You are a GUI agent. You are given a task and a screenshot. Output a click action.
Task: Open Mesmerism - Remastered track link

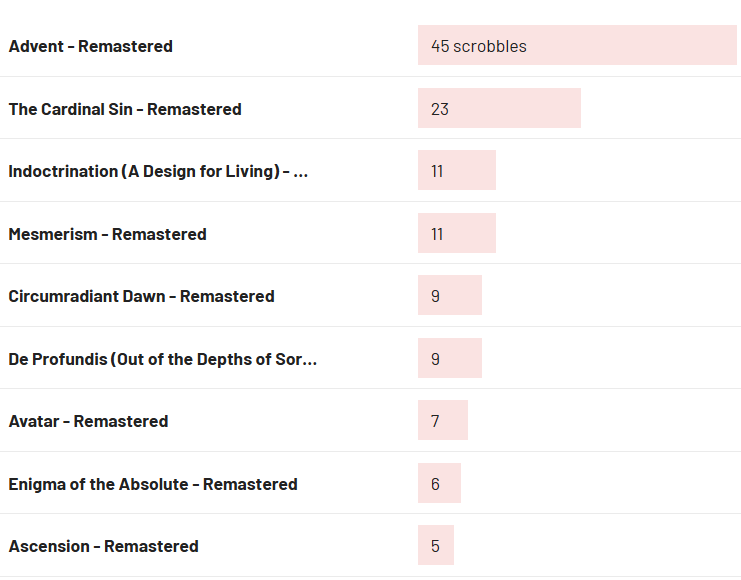107,234
